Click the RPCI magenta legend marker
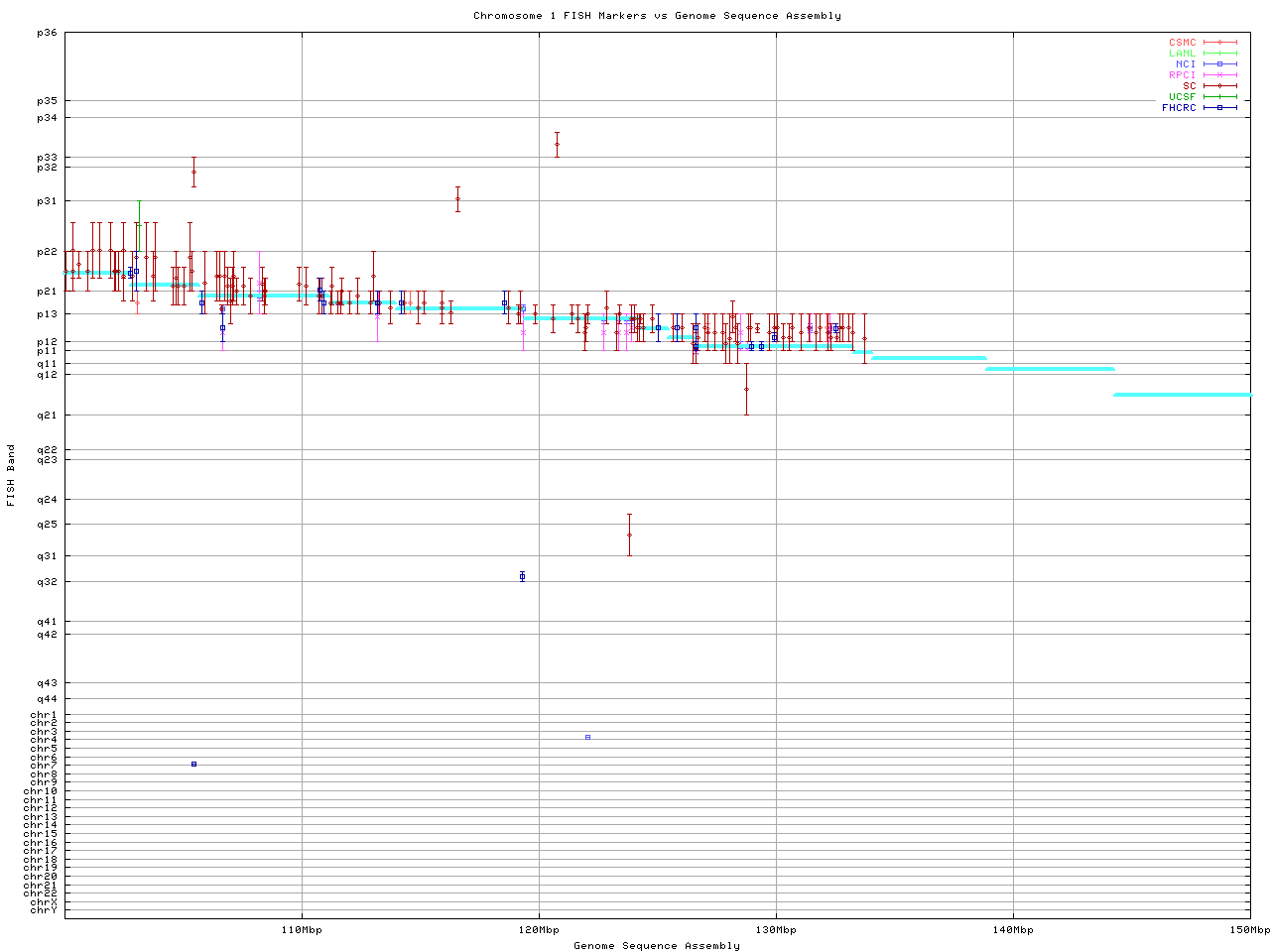Image resolution: width=1270 pixels, height=952 pixels. click(1219, 75)
